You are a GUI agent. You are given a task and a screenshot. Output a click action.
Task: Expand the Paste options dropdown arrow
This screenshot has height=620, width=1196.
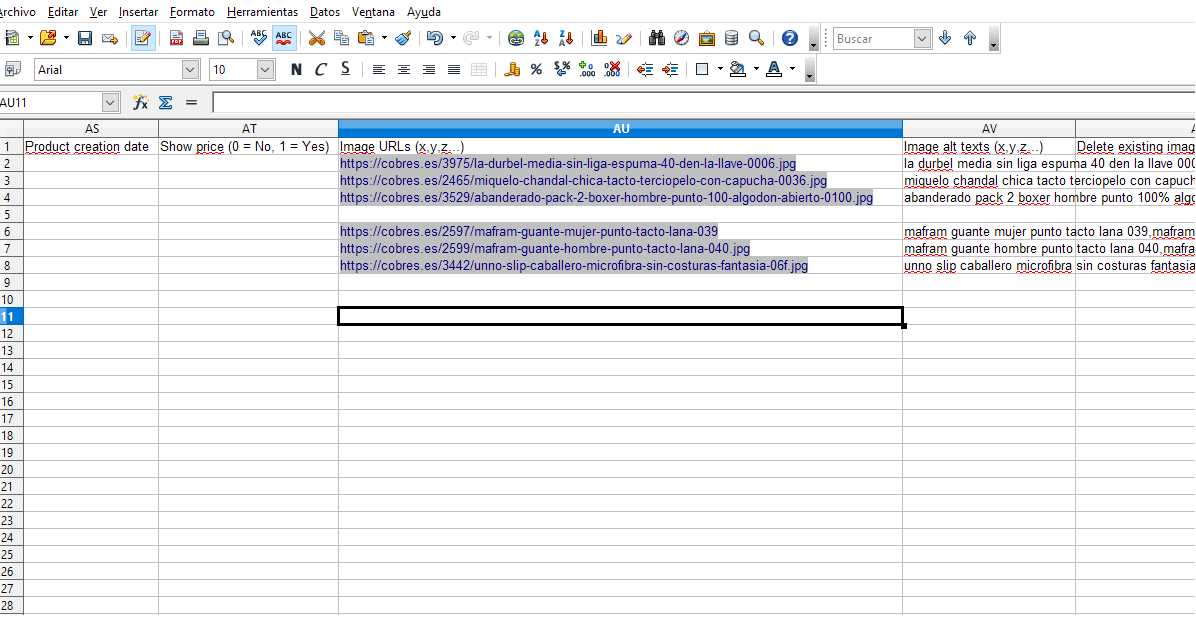coord(384,38)
